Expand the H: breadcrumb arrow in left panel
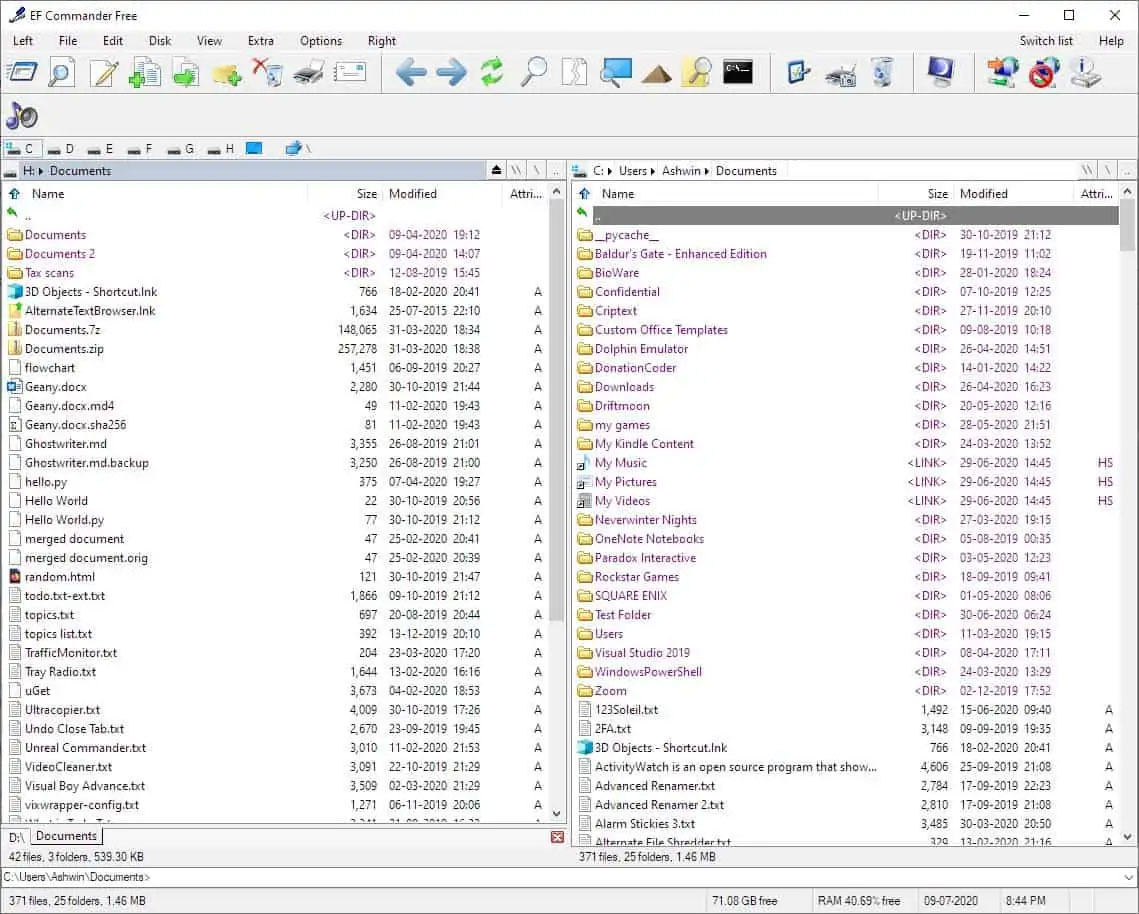Viewport: 1139px width, 914px height. coord(41,171)
